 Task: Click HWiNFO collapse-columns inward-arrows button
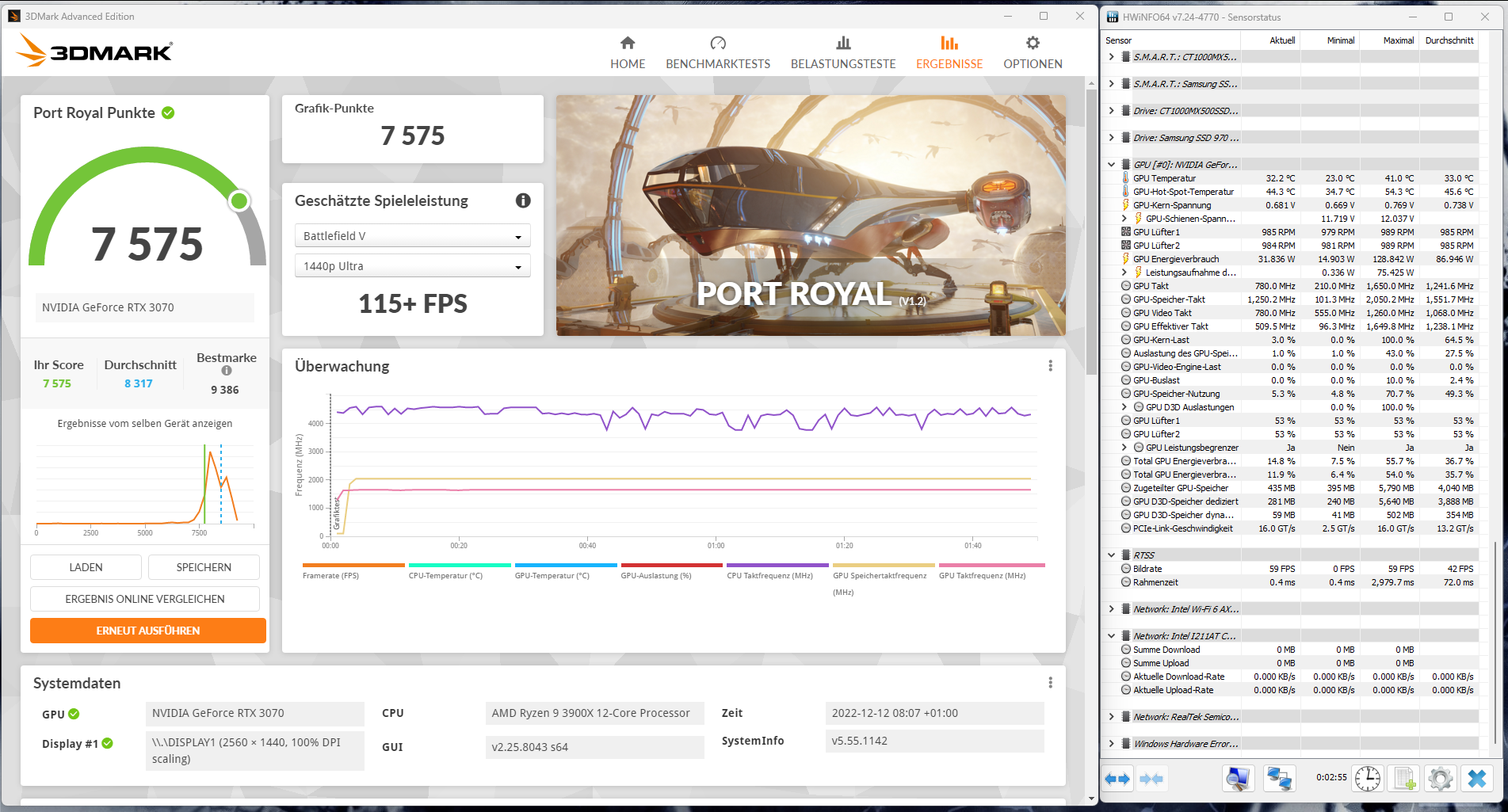[1151, 779]
